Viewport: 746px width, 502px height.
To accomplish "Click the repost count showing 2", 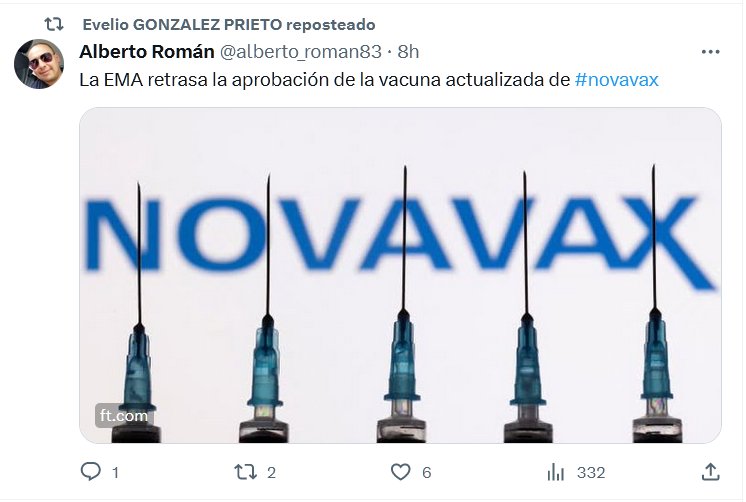I will pos(271,472).
